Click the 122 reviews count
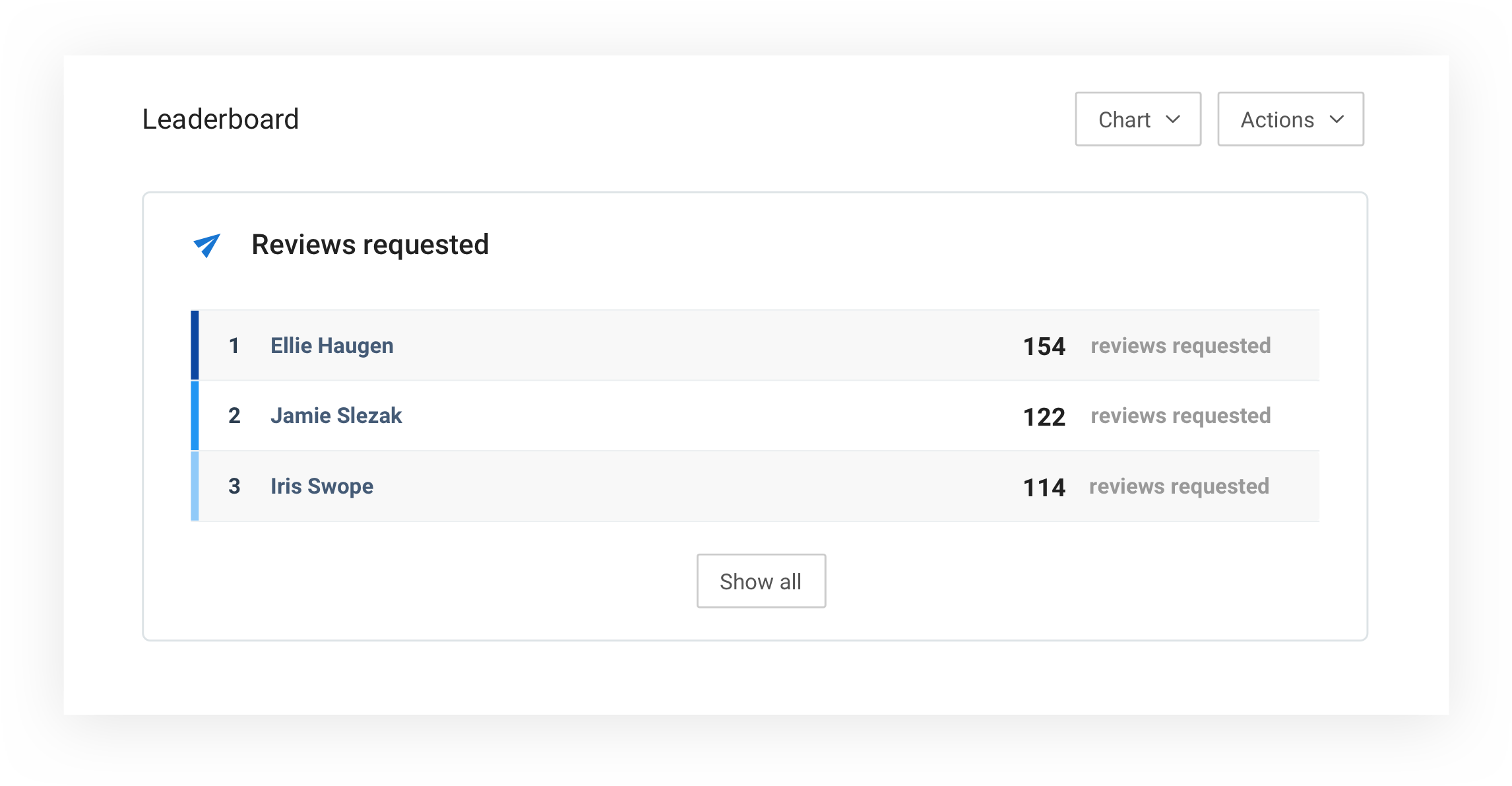The image size is (1512, 786). point(1044,416)
